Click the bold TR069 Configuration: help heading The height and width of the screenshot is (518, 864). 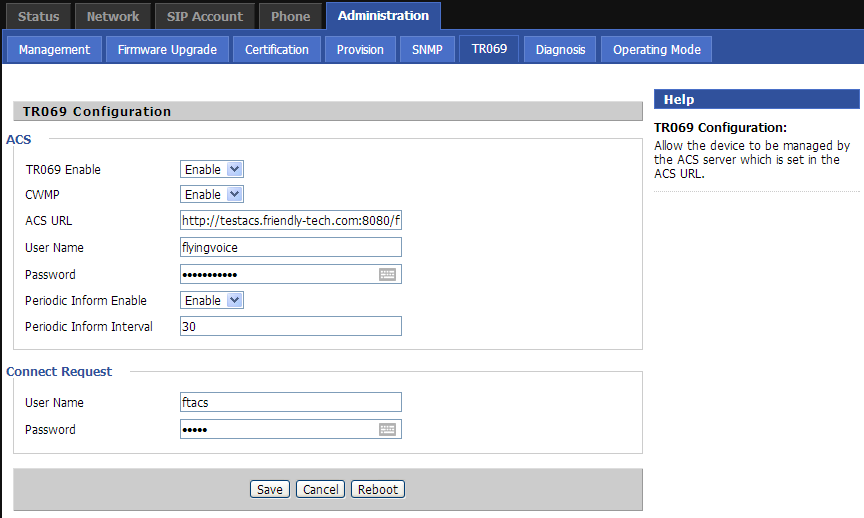point(720,127)
